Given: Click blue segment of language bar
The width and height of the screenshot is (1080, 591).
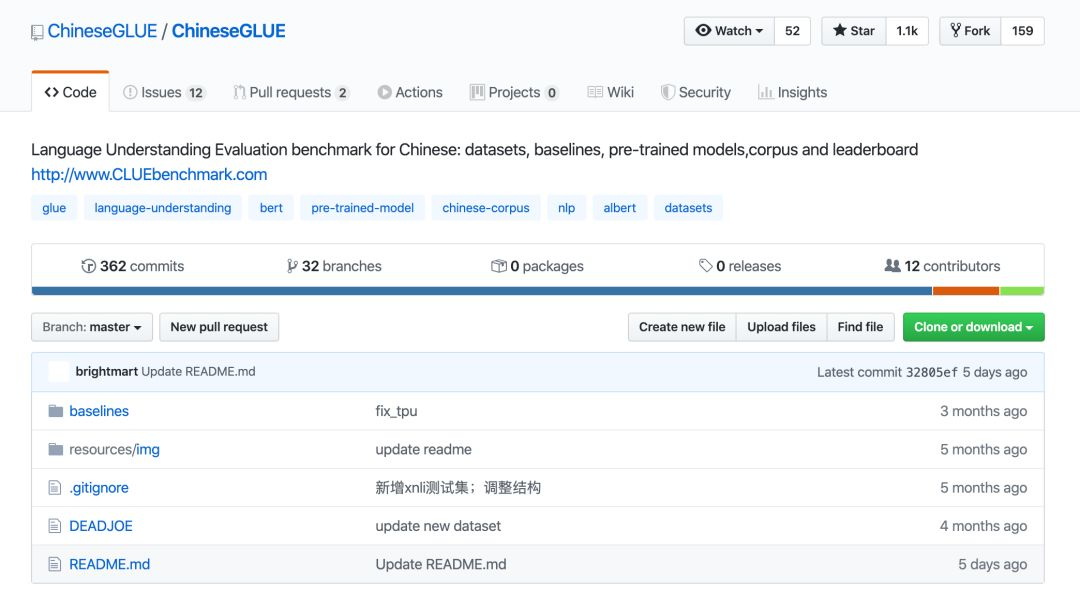Looking at the screenshot, I should click(x=482, y=291).
